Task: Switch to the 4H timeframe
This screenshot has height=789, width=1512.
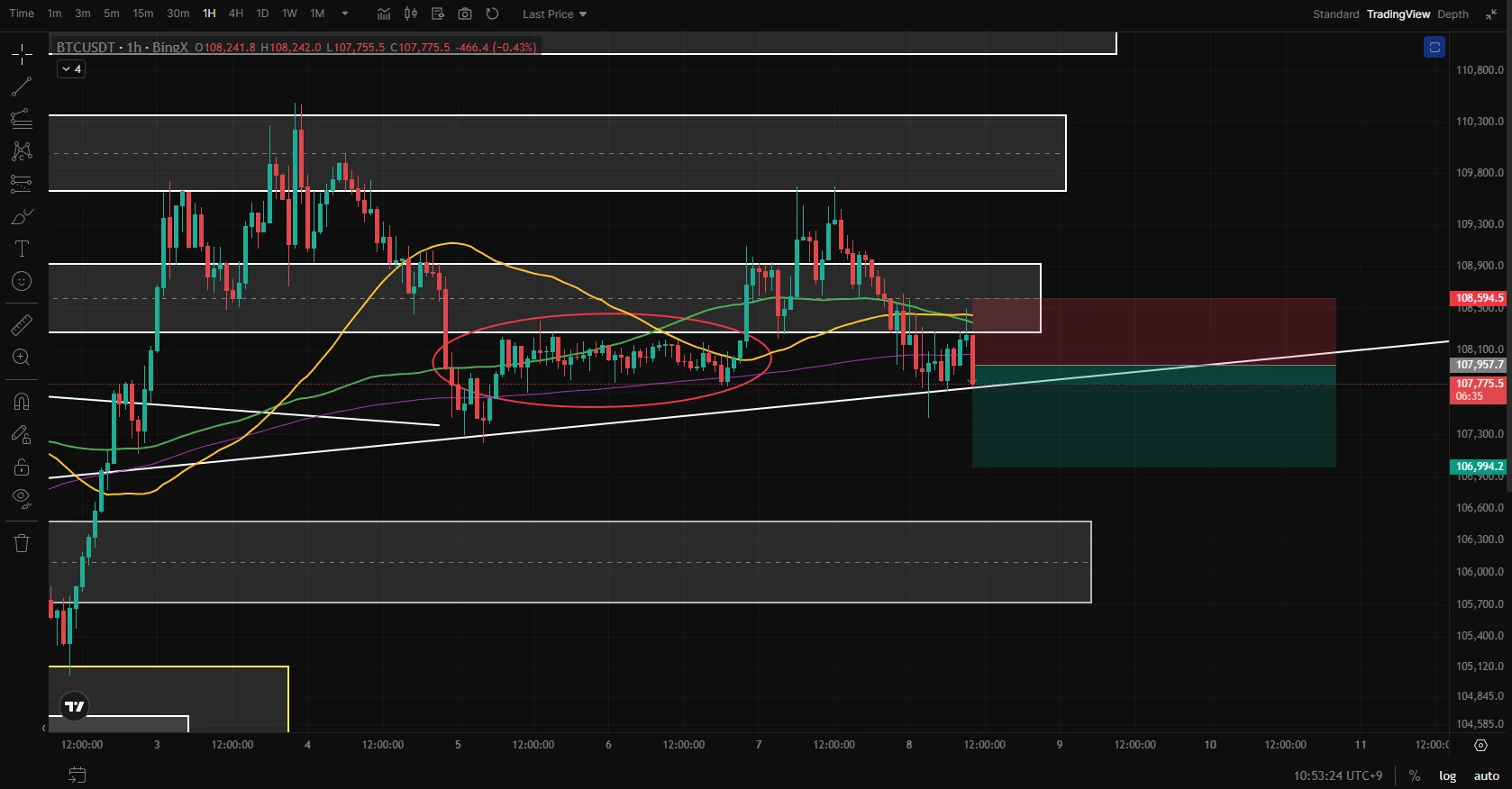Action: 236,14
